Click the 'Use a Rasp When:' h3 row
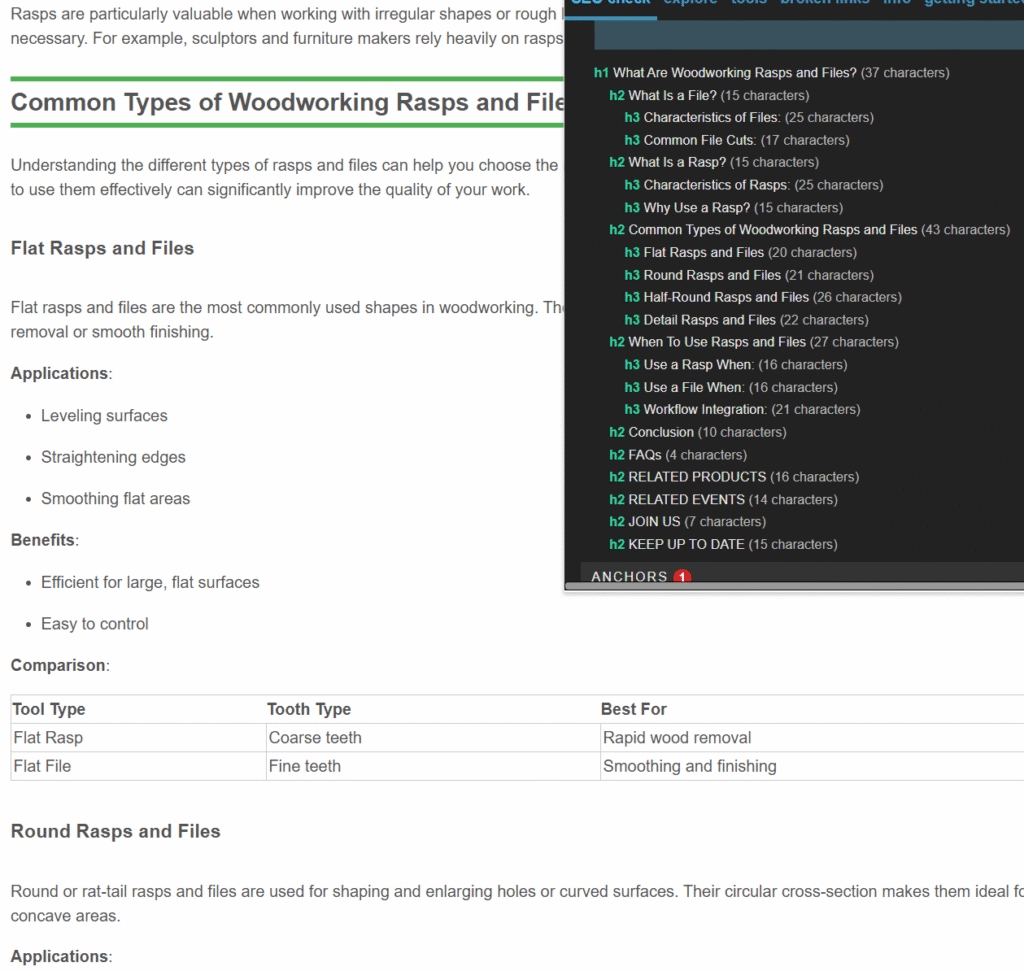This screenshot has height=971, width=1024. [735, 365]
